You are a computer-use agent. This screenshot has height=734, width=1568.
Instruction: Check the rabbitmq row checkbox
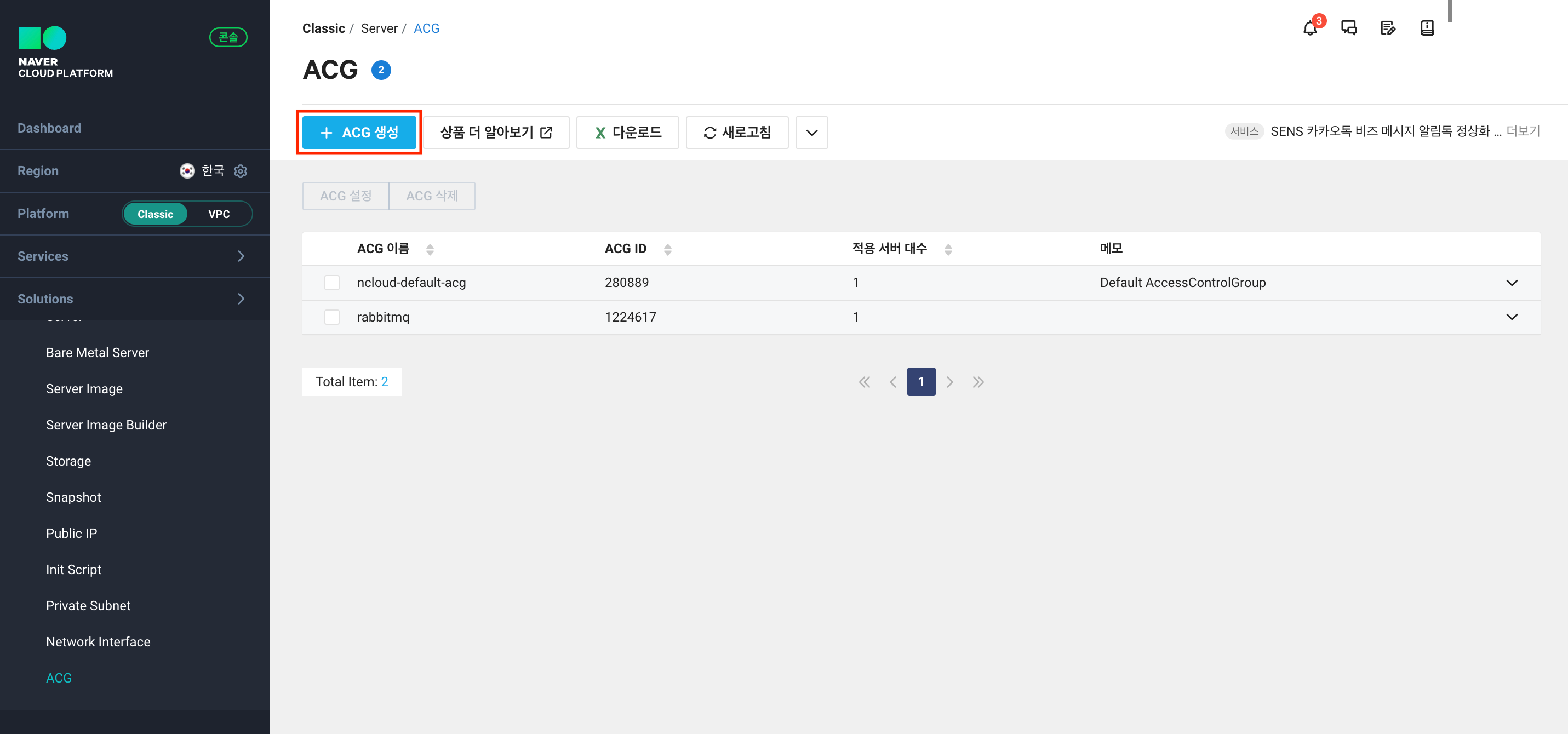(332, 317)
